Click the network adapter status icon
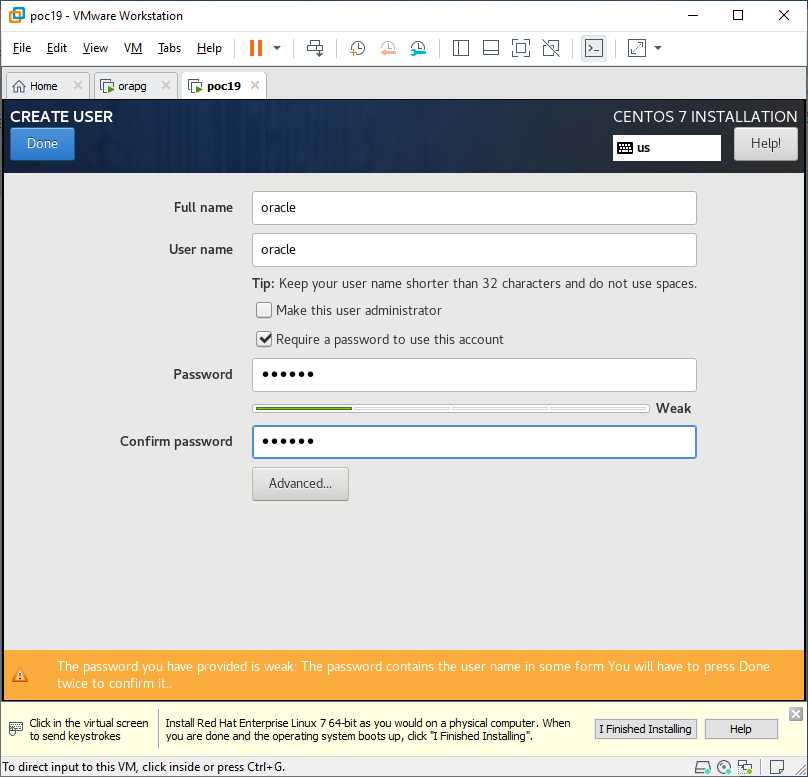The height and width of the screenshot is (777, 808). (x=745, y=767)
